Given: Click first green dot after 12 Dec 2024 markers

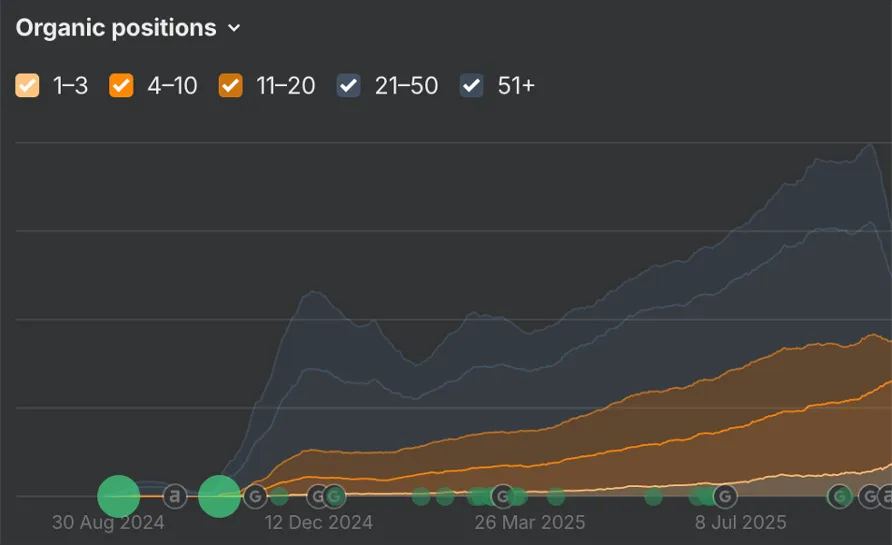Looking at the screenshot, I should pos(421,496).
